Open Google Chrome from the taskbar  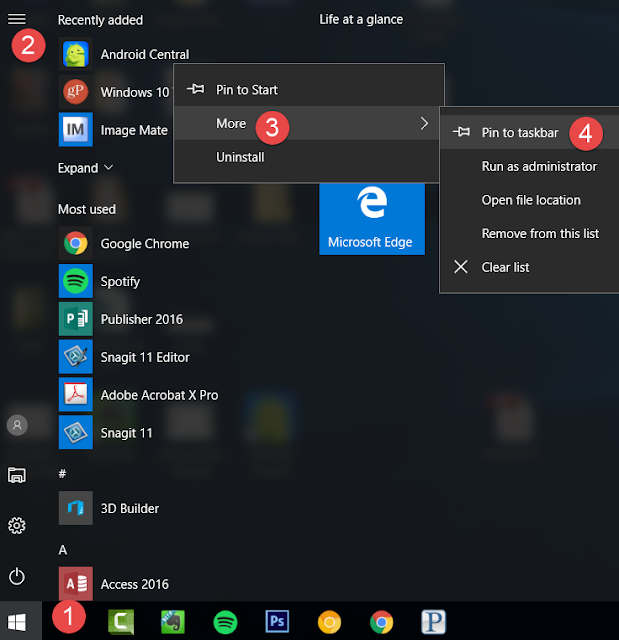pos(382,622)
